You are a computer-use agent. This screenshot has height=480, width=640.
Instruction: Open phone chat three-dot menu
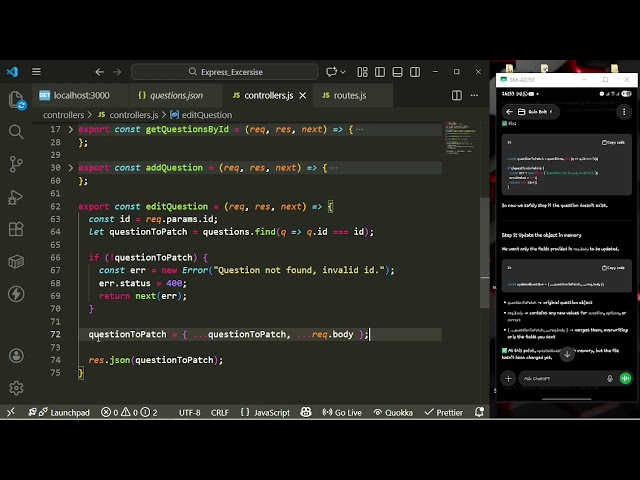tap(624, 111)
